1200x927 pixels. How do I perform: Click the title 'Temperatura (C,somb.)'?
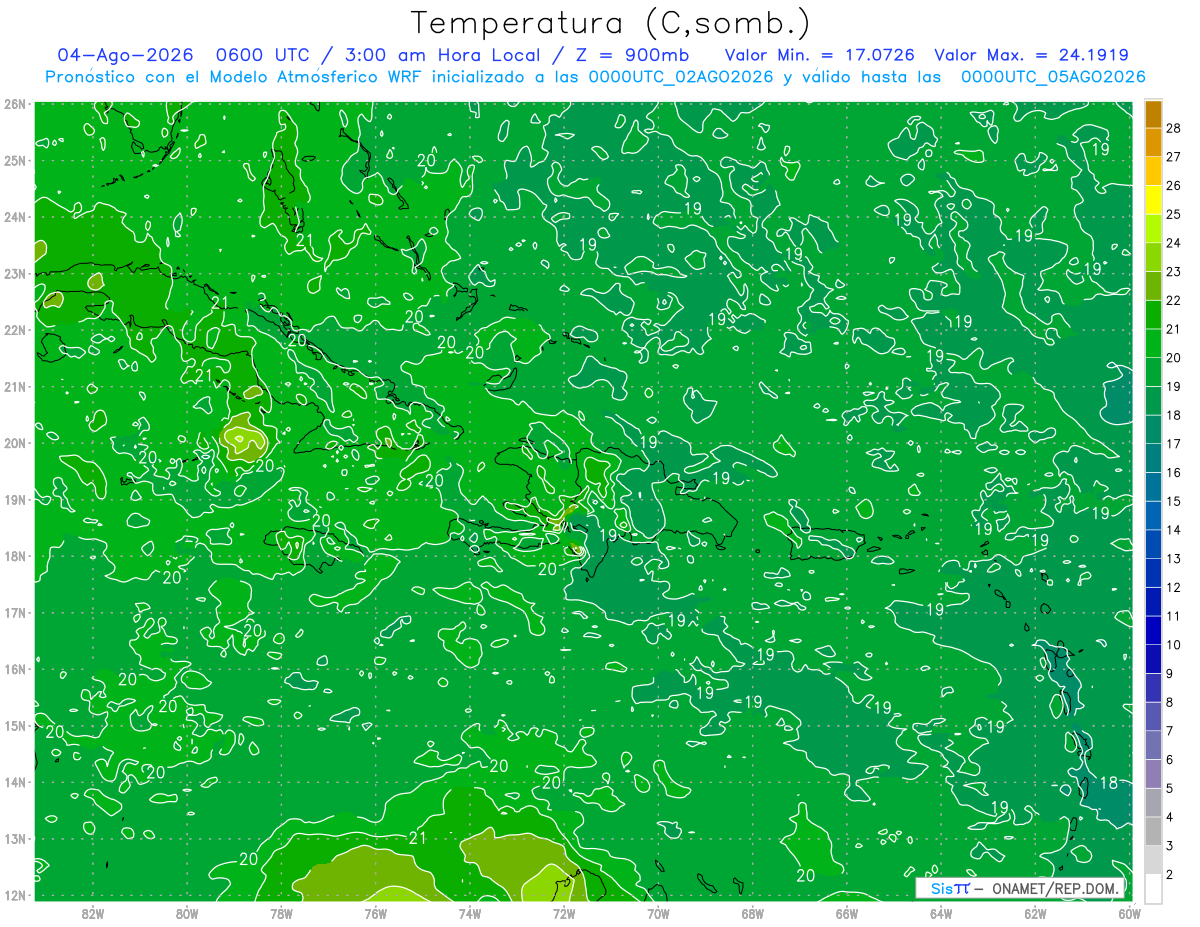coord(611,23)
